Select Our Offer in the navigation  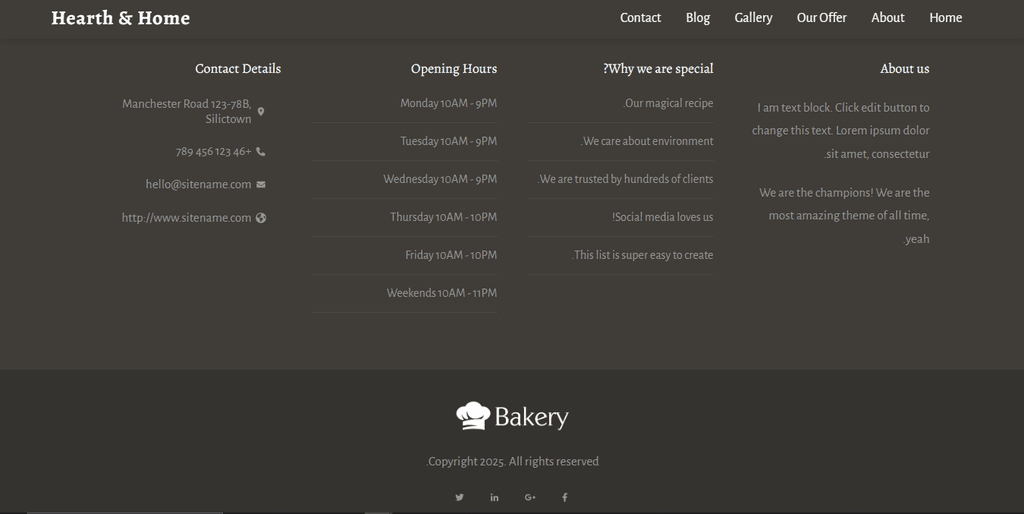click(x=821, y=18)
